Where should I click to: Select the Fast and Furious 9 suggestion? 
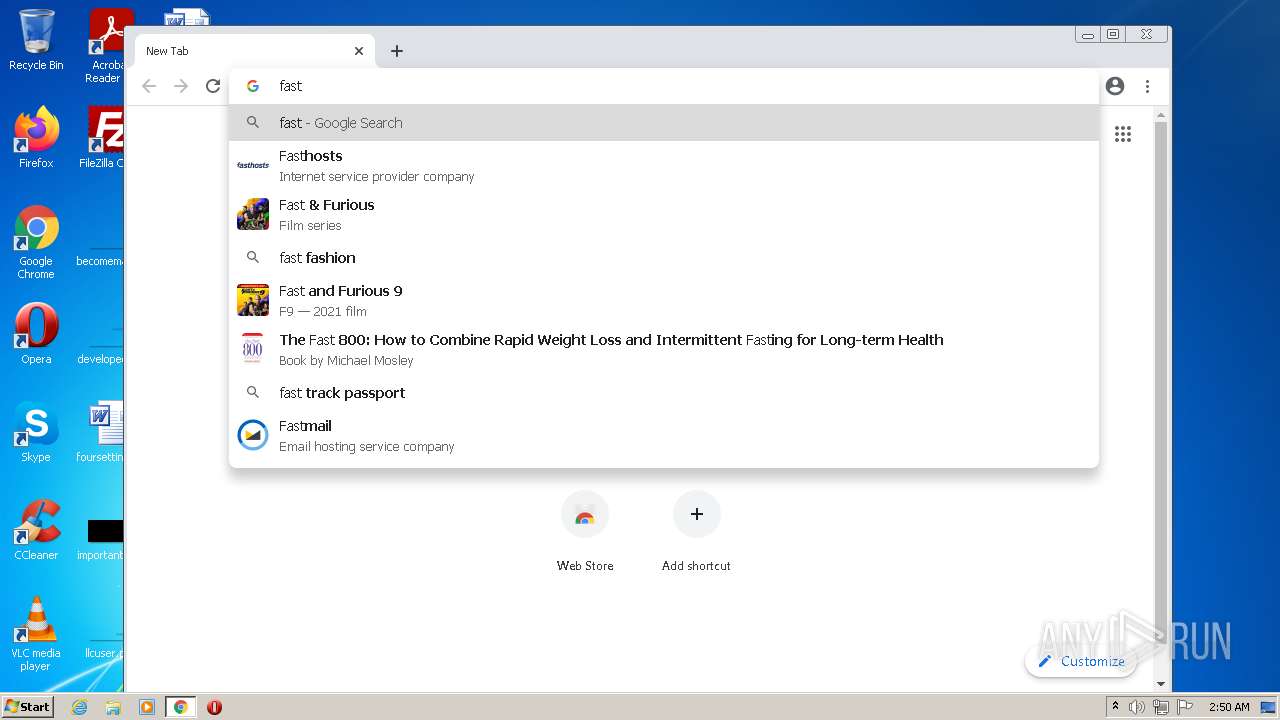coord(664,300)
